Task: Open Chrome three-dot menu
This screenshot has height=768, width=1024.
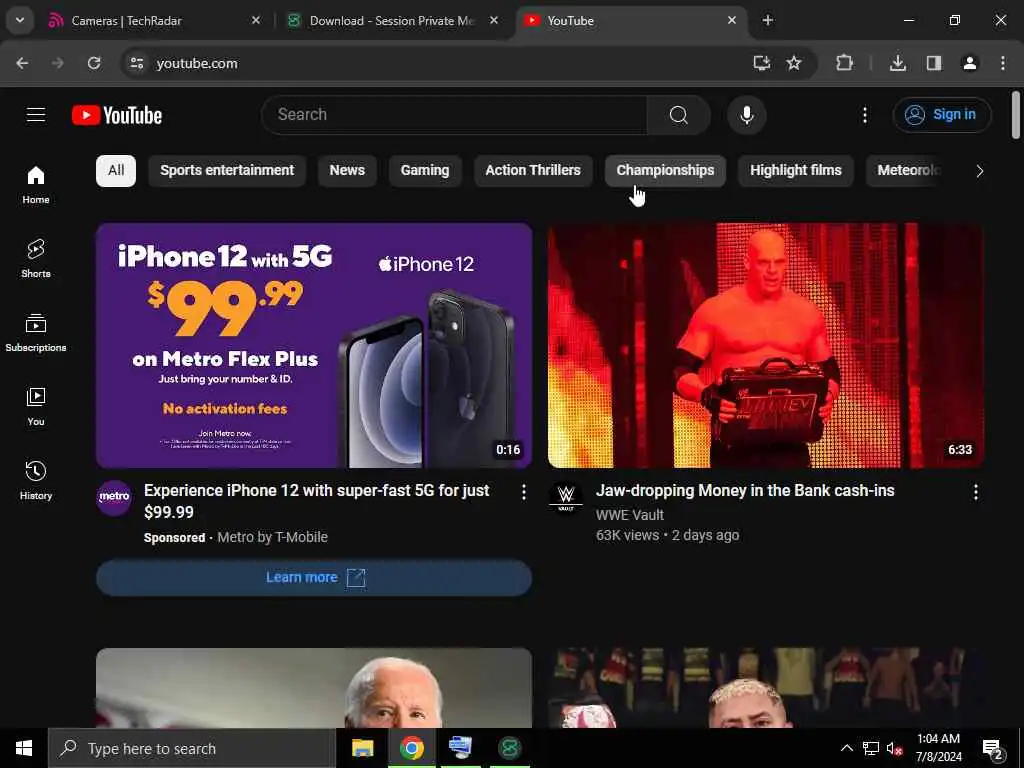Action: click(x=1003, y=63)
